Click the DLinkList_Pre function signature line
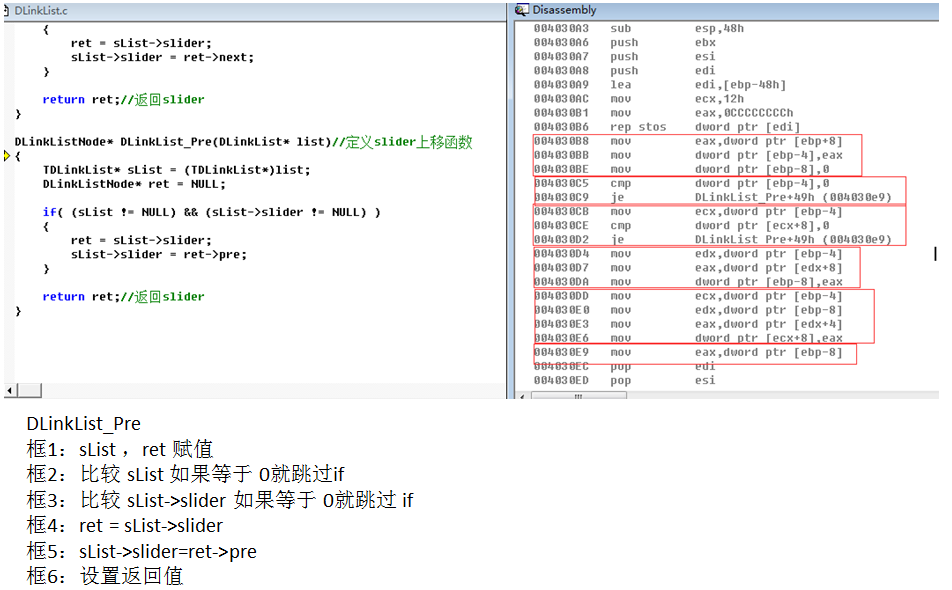The width and height of the screenshot is (952, 590). [x=243, y=142]
